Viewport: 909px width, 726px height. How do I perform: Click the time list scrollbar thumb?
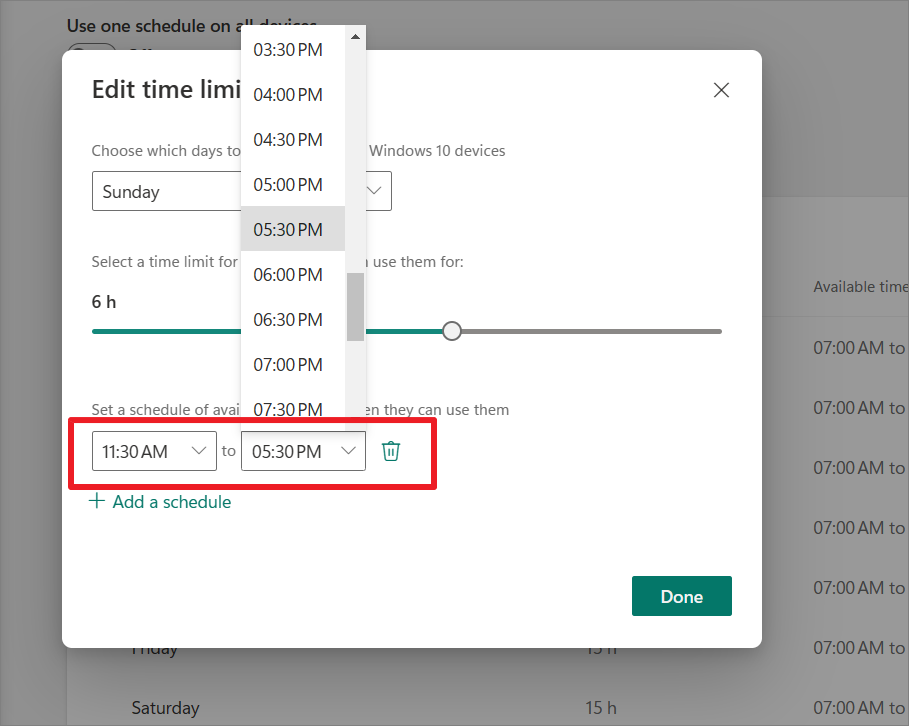(355, 307)
